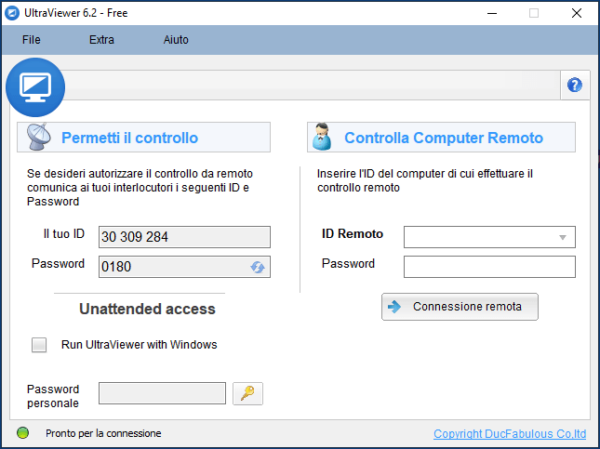This screenshot has width=600, height=449.
Task: Expand the ID Remoto dropdown arrow
Action: point(562,237)
